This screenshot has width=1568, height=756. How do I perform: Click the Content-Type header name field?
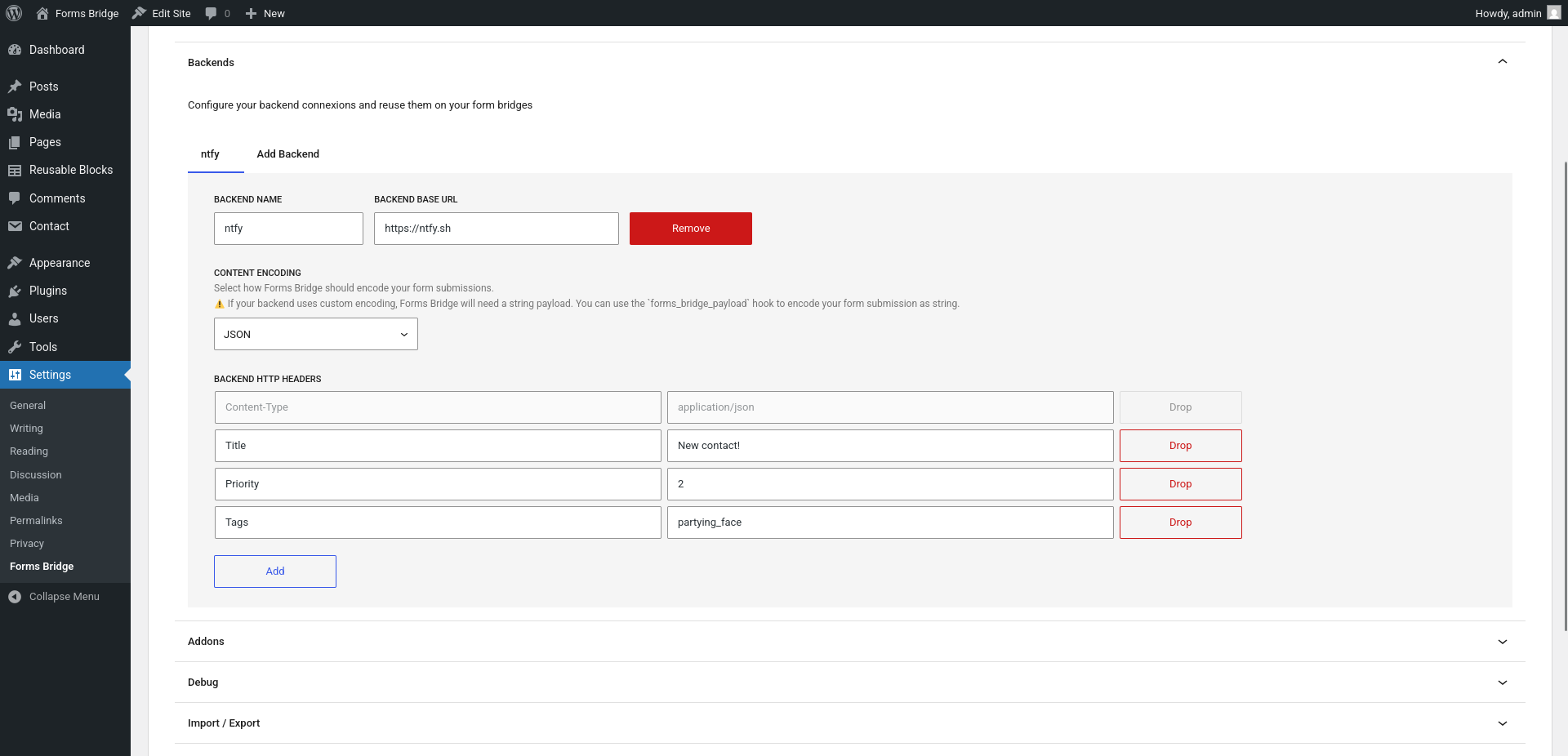438,407
